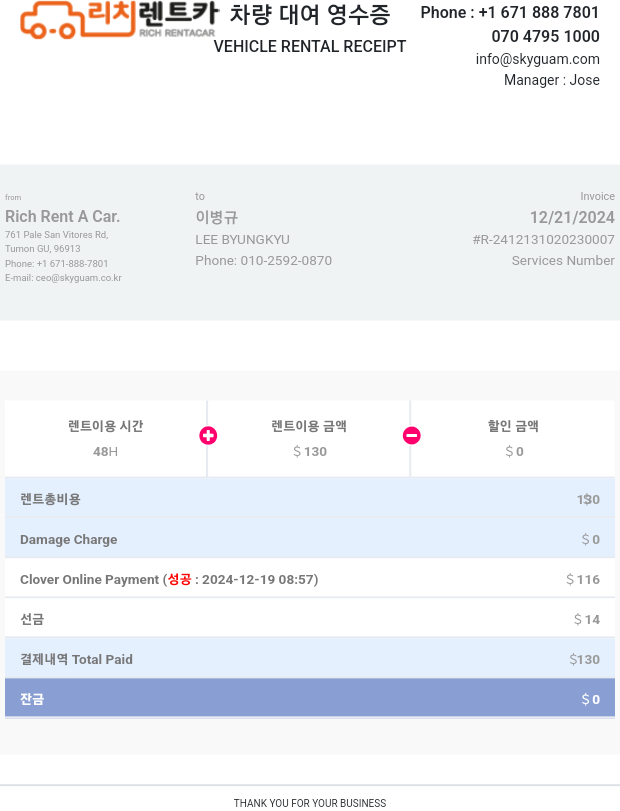Click the 선금 deposit row
This screenshot has height=811, width=620.
[309, 619]
